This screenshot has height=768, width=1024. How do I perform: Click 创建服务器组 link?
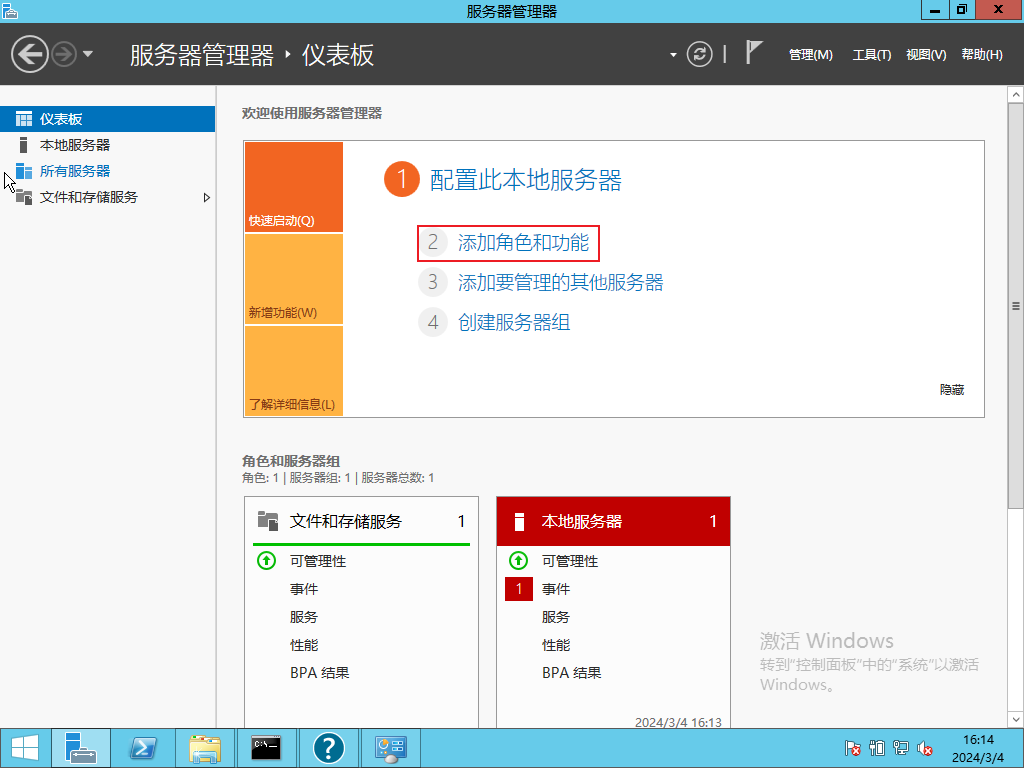pyautogui.click(x=514, y=323)
